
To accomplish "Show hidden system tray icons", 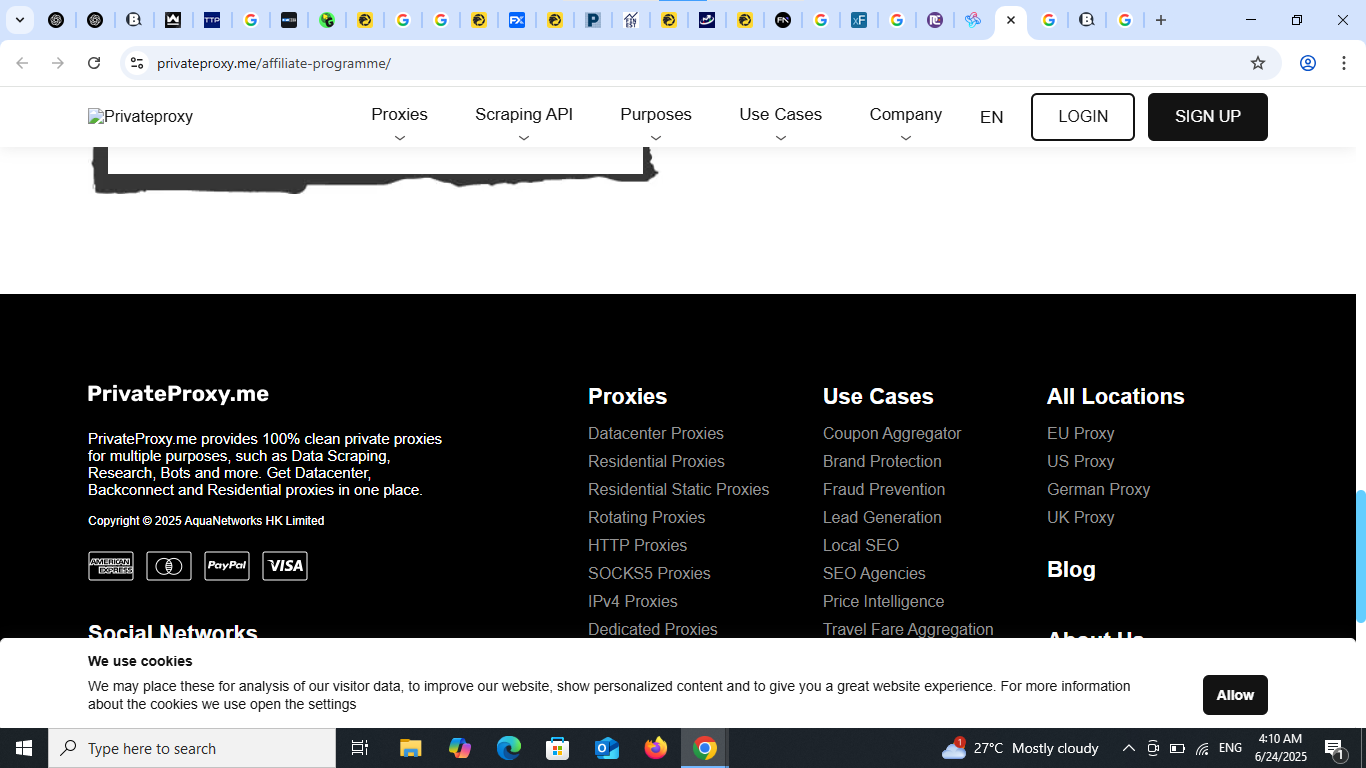I will coord(1128,748).
